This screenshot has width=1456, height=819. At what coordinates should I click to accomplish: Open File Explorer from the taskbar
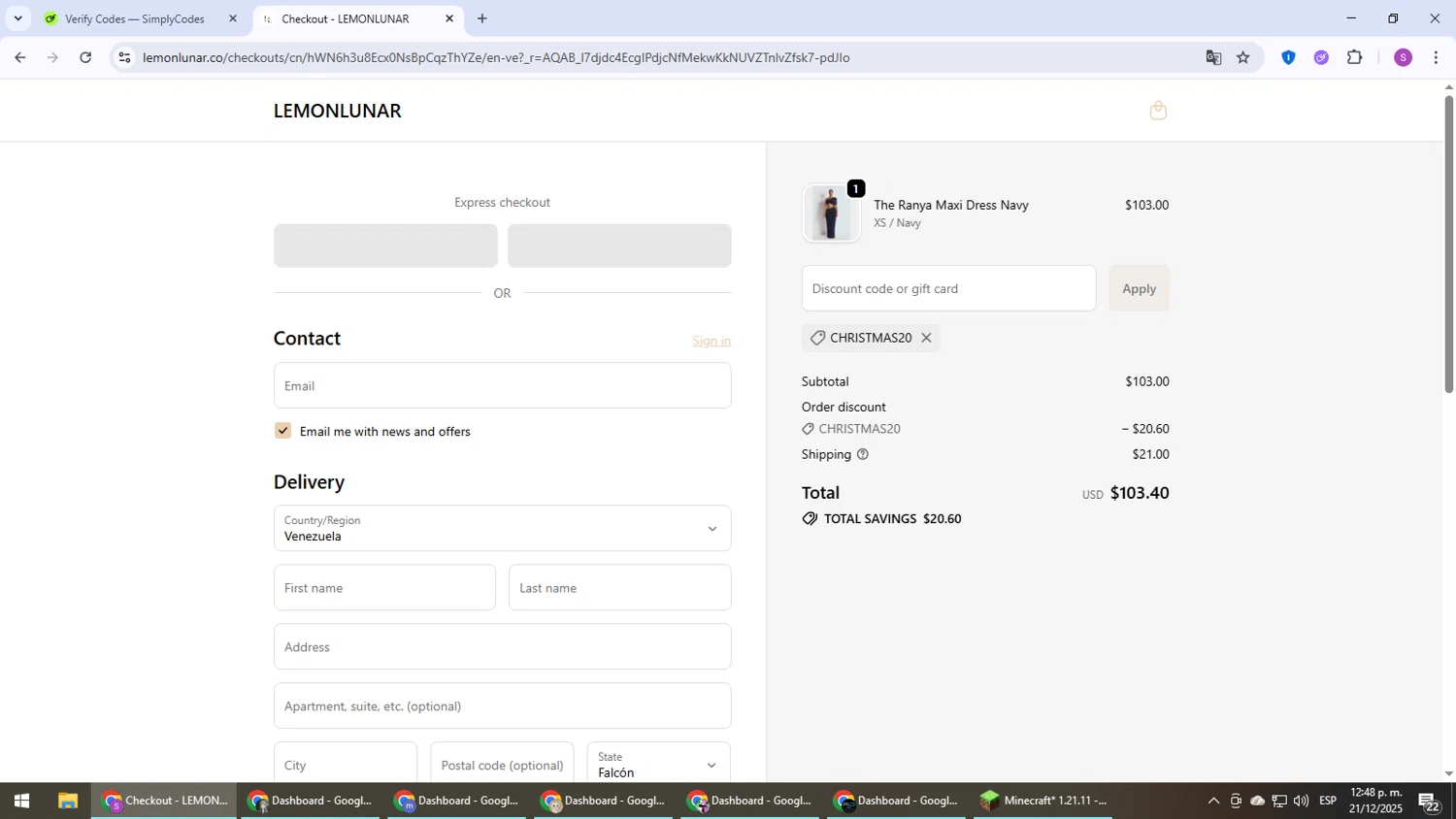(67, 801)
